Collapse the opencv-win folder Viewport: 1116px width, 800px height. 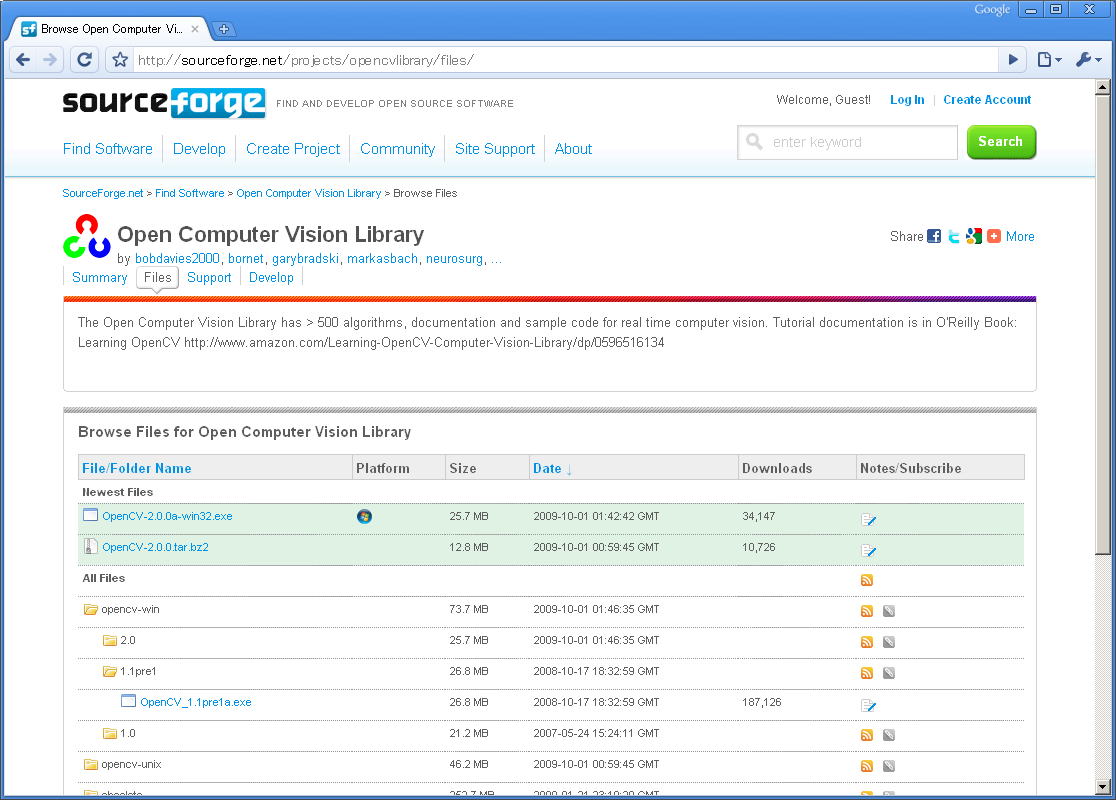pos(90,609)
